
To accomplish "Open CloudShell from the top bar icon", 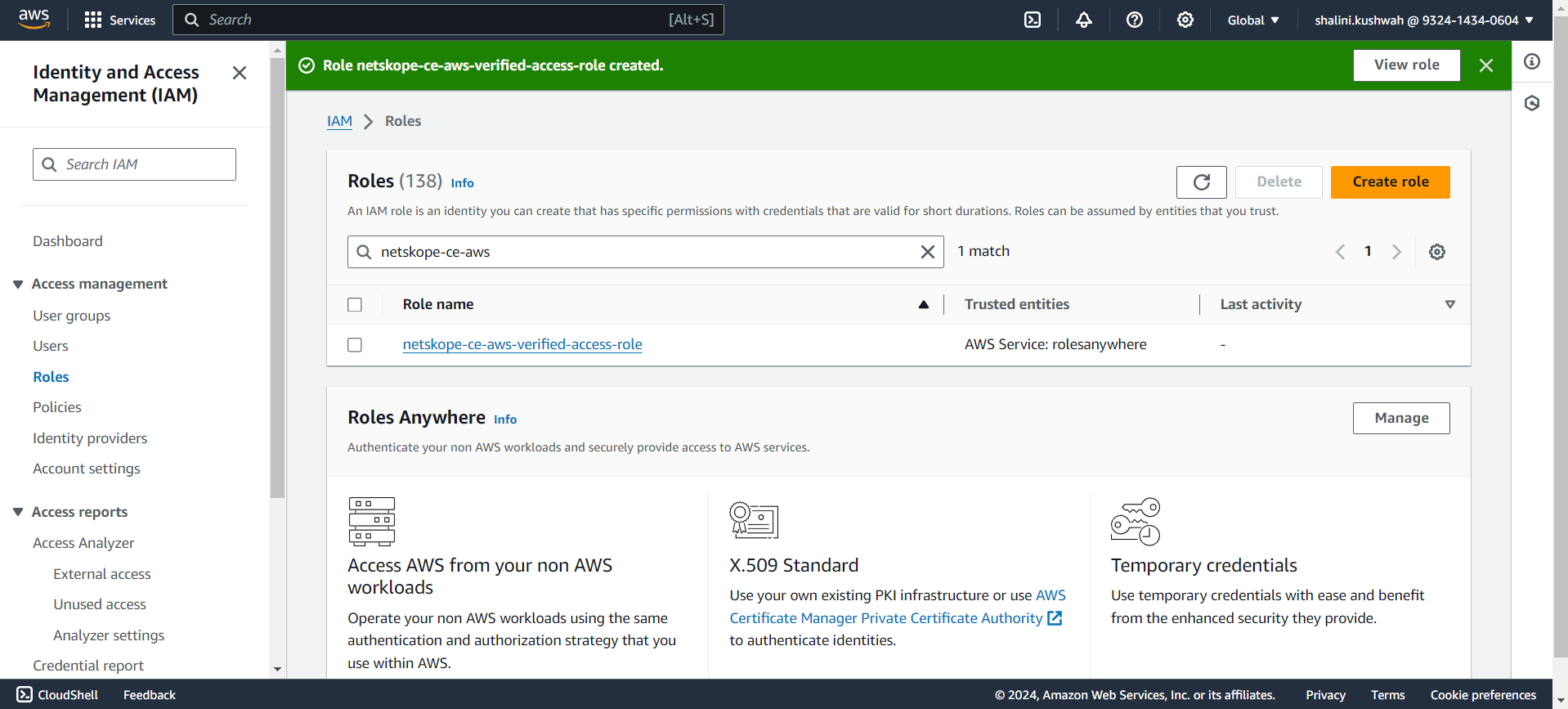I will pos(1033,20).
